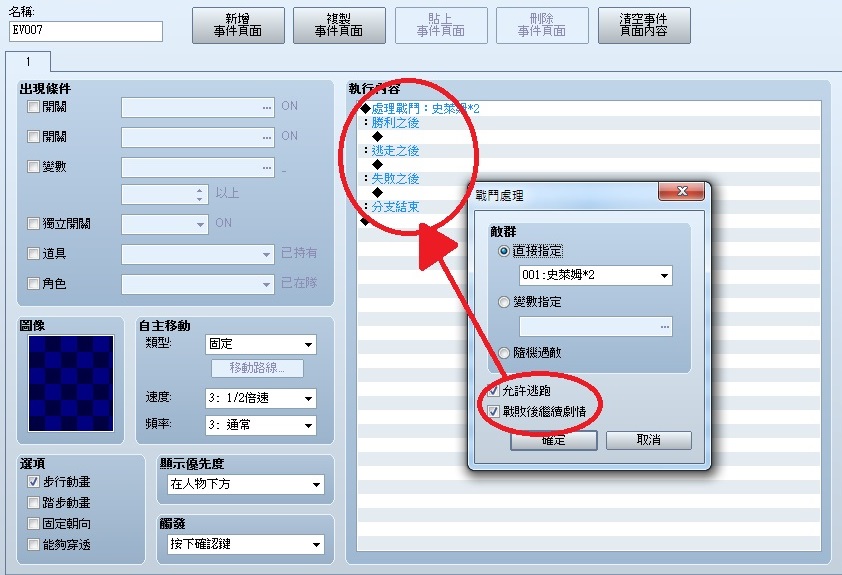Click the 貼上事件頁面 button
The width and height of the screenshot is (842, 575).
click(x=441, y=25)
